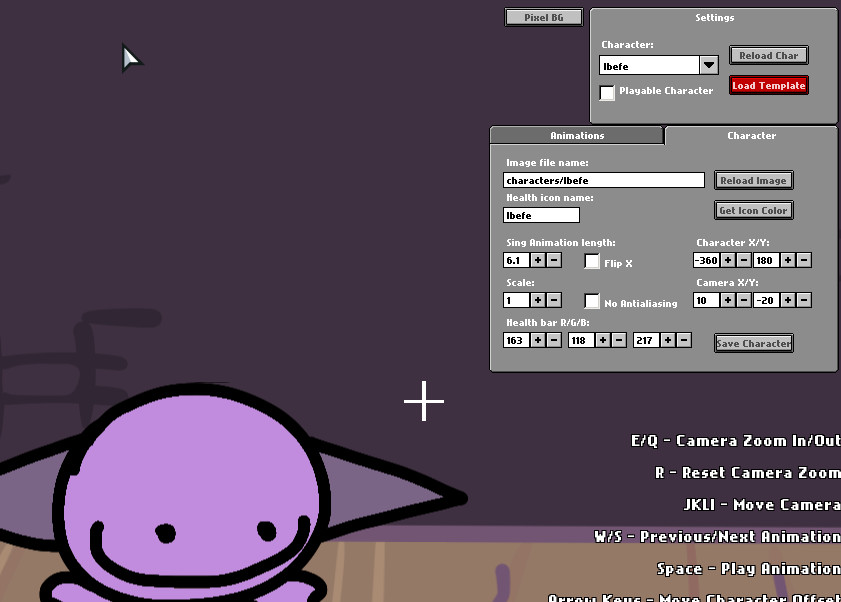Click the Save Character button
The width and height of the screenshot is (841, 602).
(754, 343)
